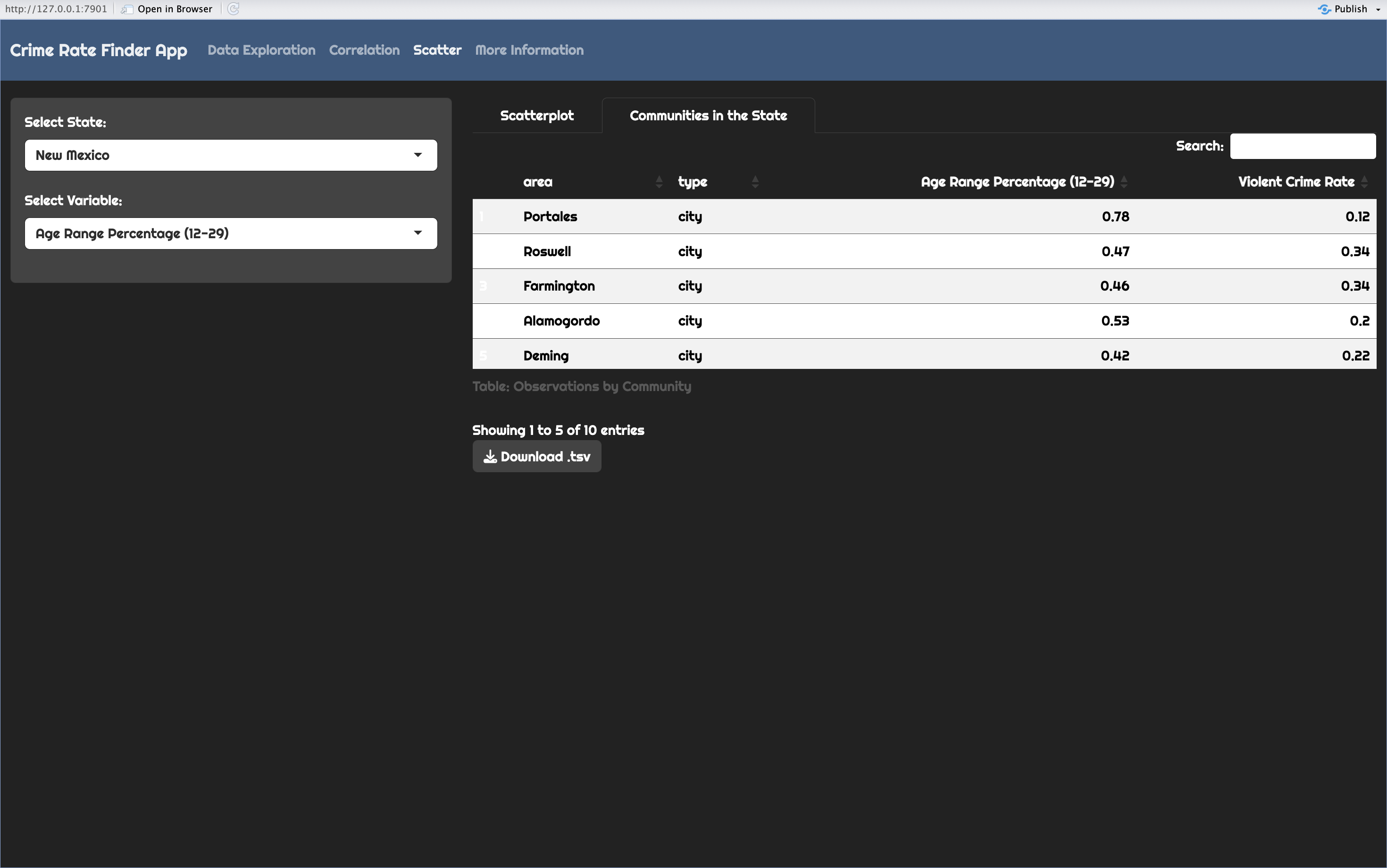Viewport: 1387px width, 868px height.
Task: Click the Publish button
Action: pos(1350,9)
